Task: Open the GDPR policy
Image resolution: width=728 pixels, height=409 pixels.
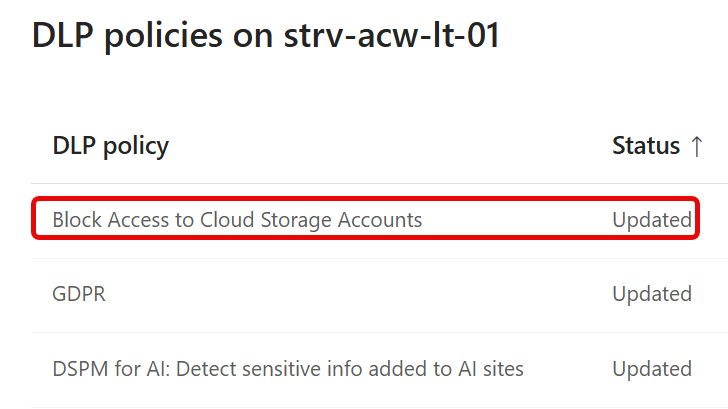Action: 79,294
